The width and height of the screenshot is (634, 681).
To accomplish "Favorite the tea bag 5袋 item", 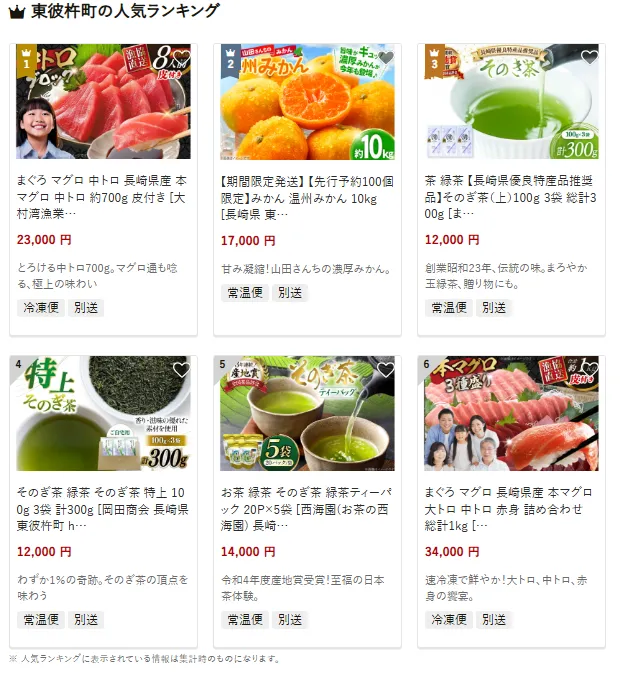I will click(x=386, y=370).
